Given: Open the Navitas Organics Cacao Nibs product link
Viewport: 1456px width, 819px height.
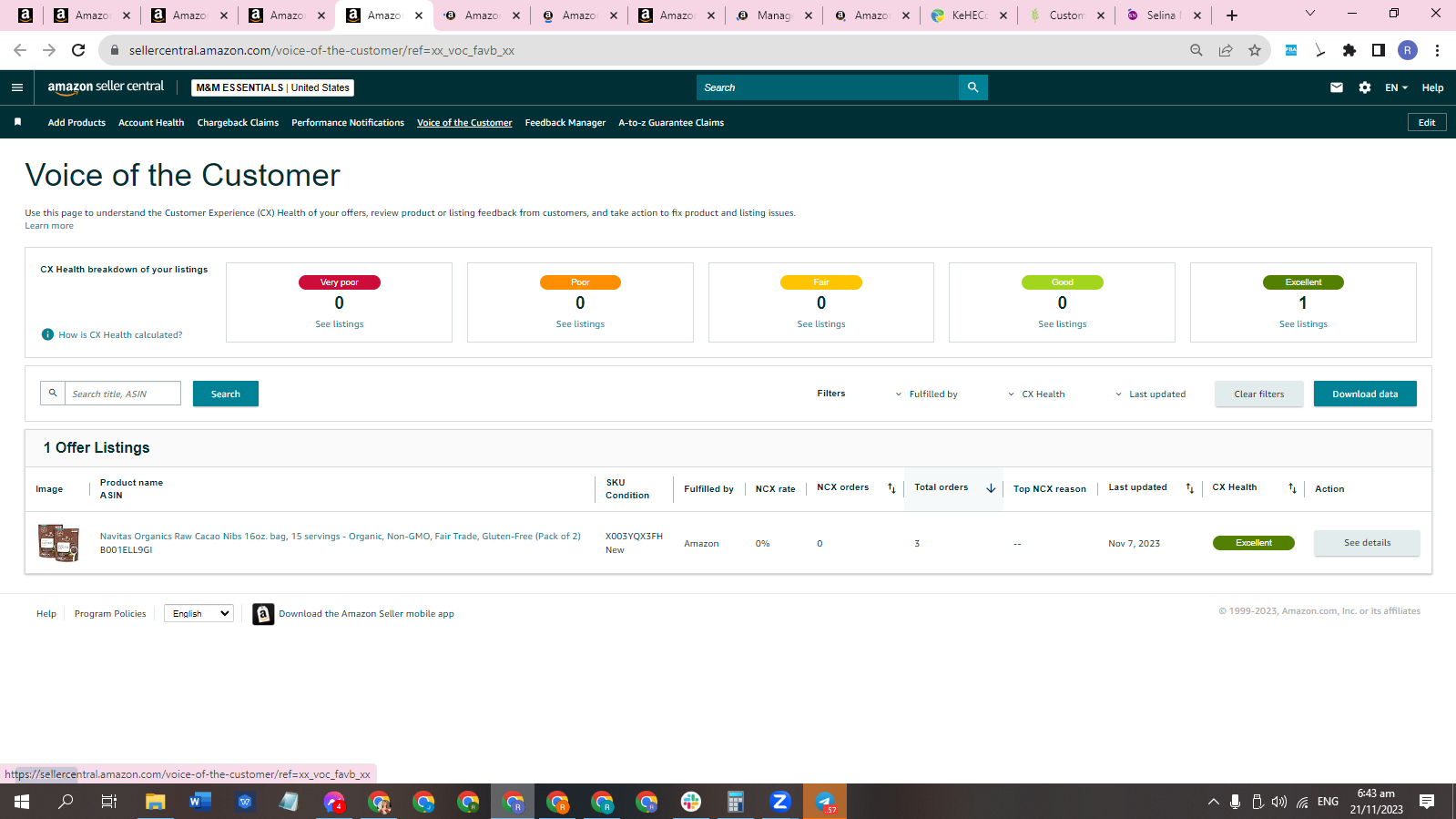Looking at the screenshot, I should pyautogui.click(x=340, y=537).
